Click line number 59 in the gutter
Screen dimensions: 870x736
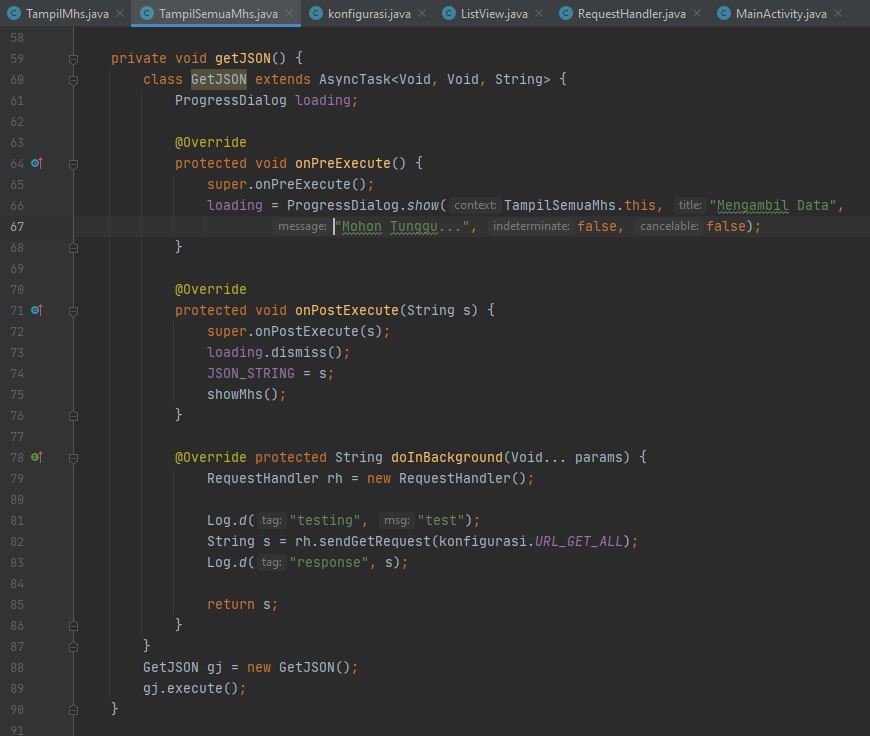(17, 59)
